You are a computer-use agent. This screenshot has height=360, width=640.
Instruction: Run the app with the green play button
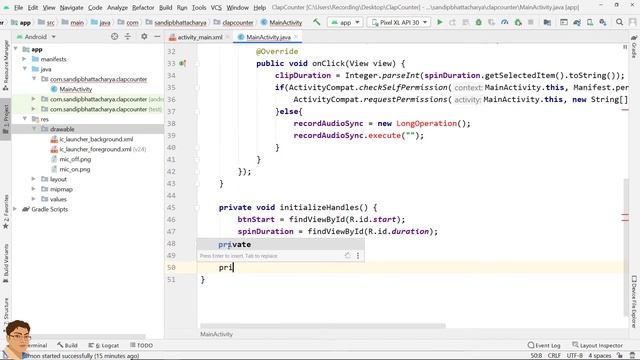tap(440, 22)
